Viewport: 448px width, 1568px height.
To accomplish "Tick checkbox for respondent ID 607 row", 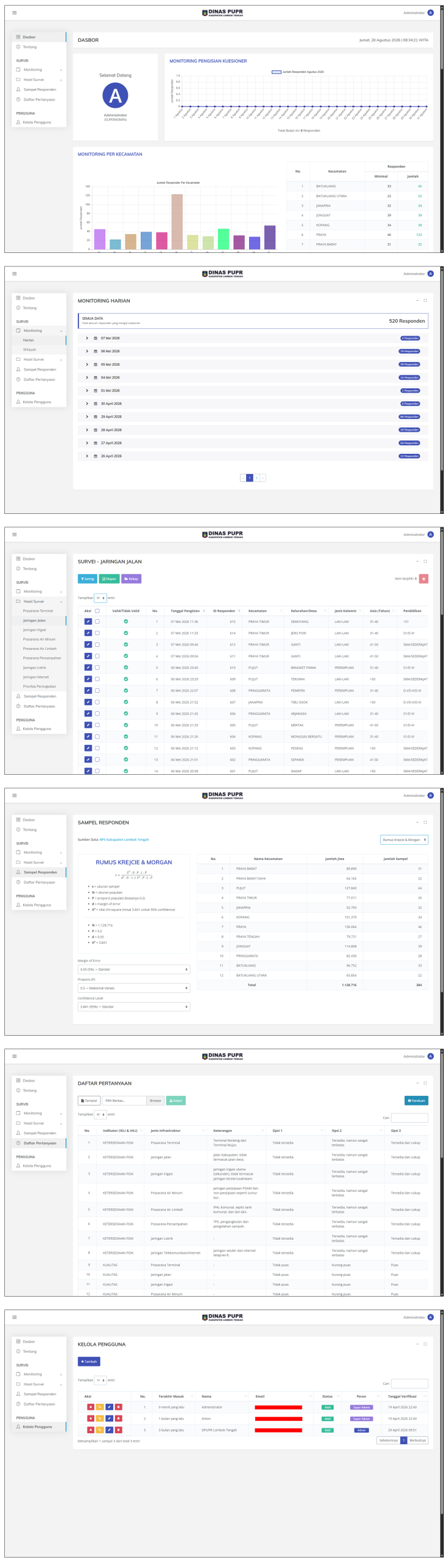I will [97, 702].
